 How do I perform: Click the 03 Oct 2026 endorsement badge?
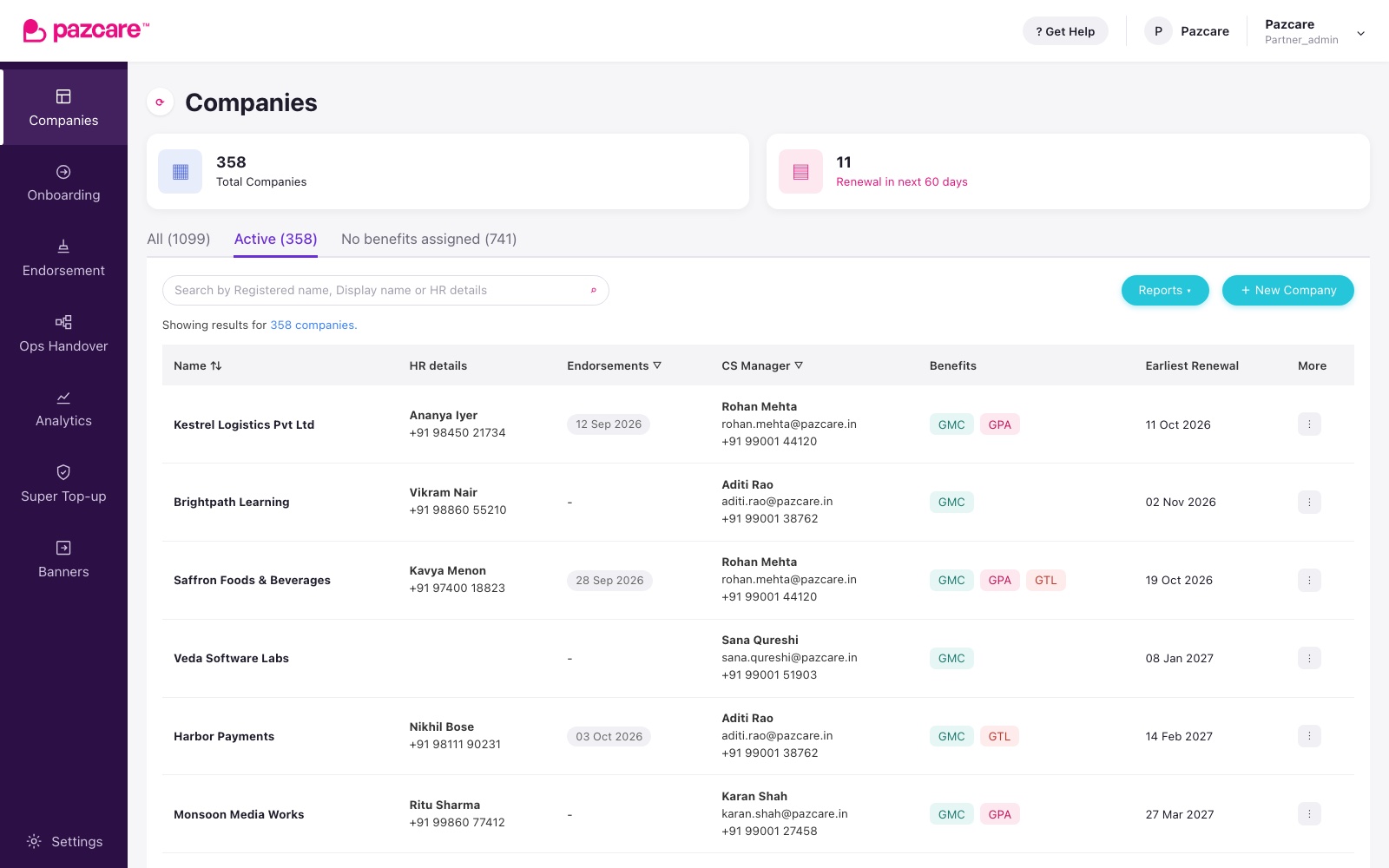click(x=609, y=737)
